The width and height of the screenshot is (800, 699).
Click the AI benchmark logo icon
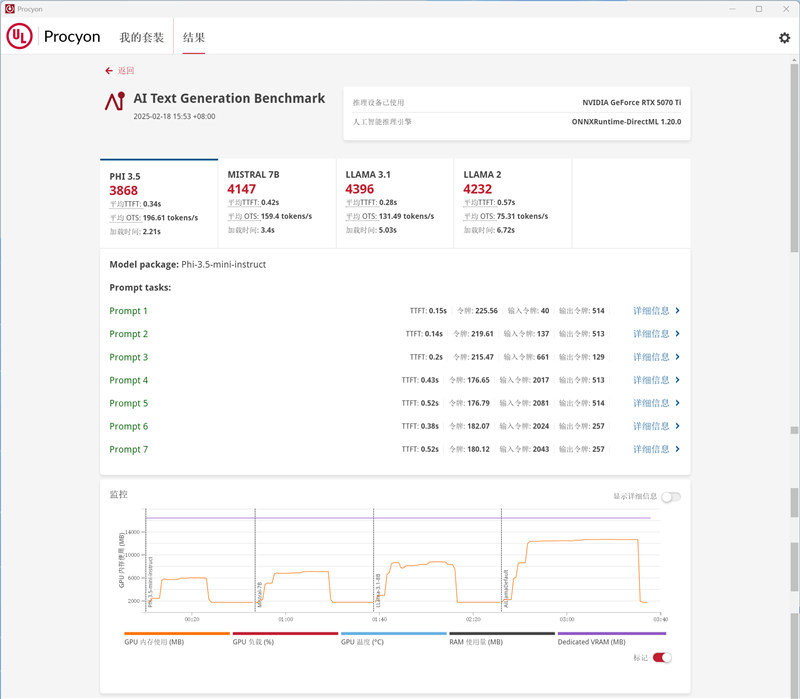(115, 102)
